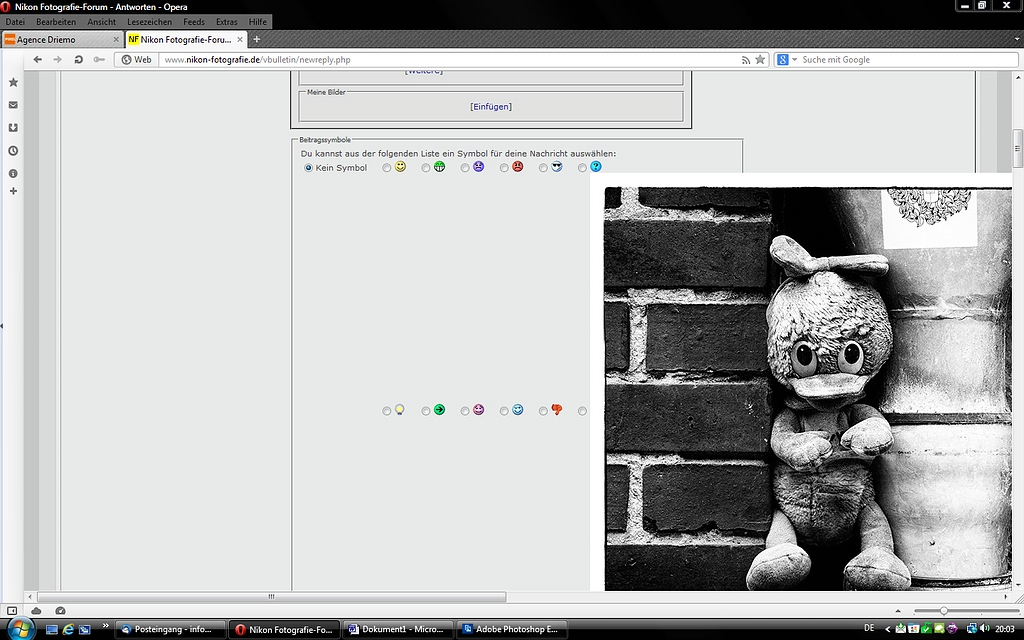Viewport: 1024px width, 640px height.
Task: Open the RSS feed icon in address bar
Action: click(x=746, y=59)
